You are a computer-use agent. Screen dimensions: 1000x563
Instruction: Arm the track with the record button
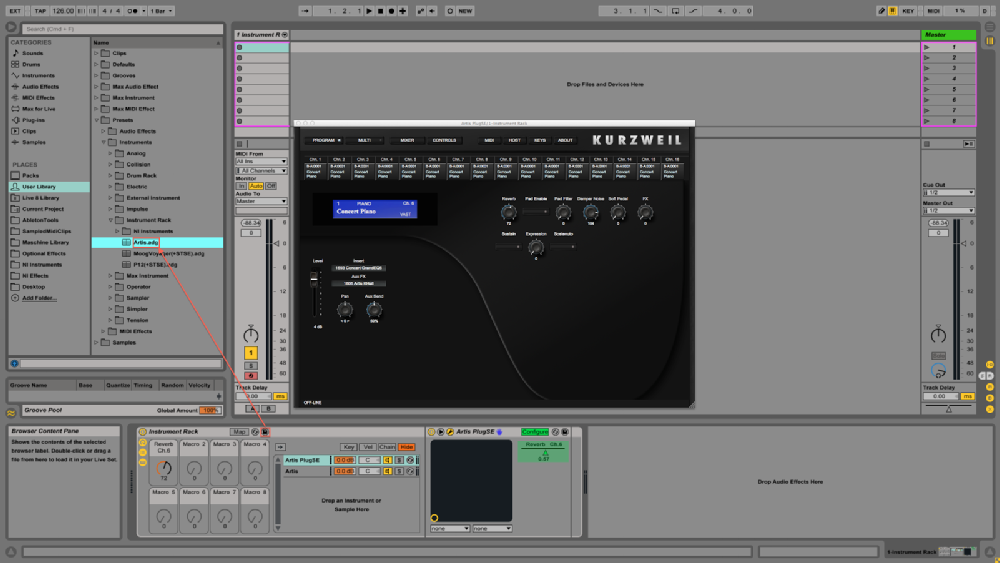[x=251, y=376]
